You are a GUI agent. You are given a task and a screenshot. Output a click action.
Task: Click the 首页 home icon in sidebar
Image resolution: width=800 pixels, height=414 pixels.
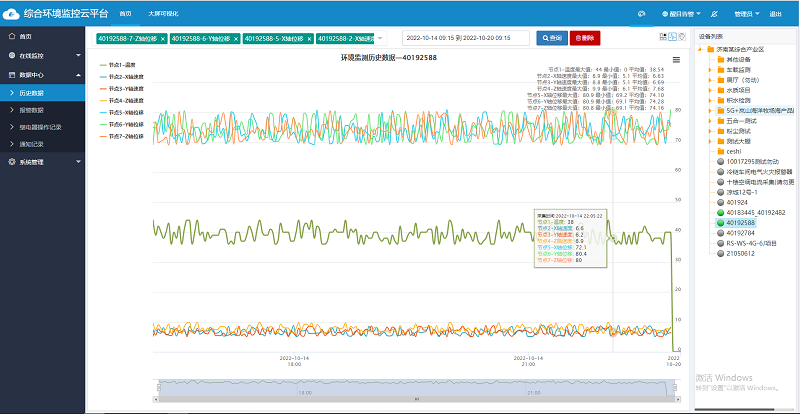tap(12, 36)
